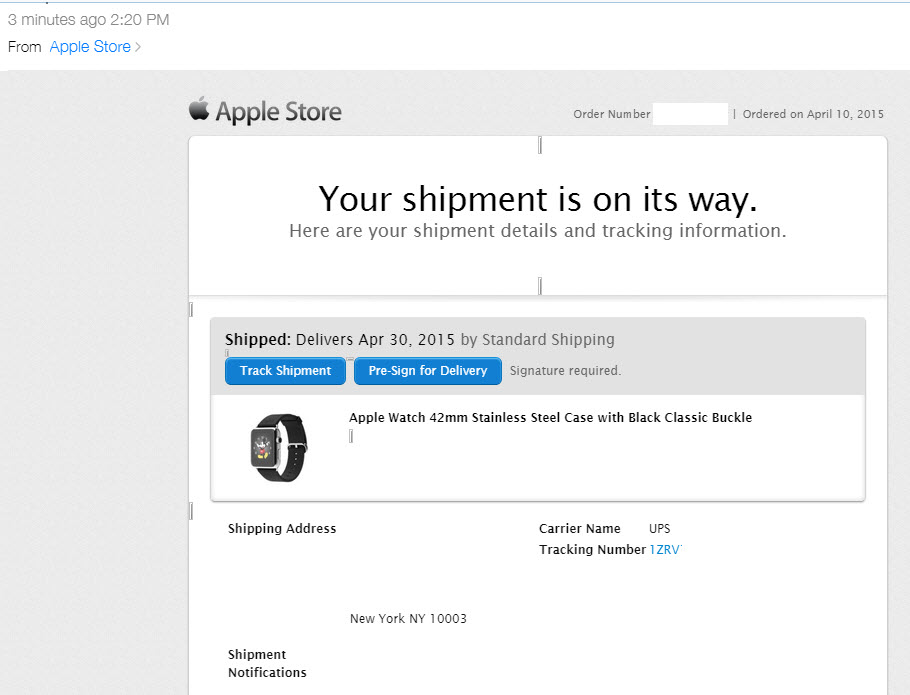The height and width of the screenshot is (695, 910).
Task: Click the 'UPS' carrier value
Action: pyautogui.click(x=659, y=529)
